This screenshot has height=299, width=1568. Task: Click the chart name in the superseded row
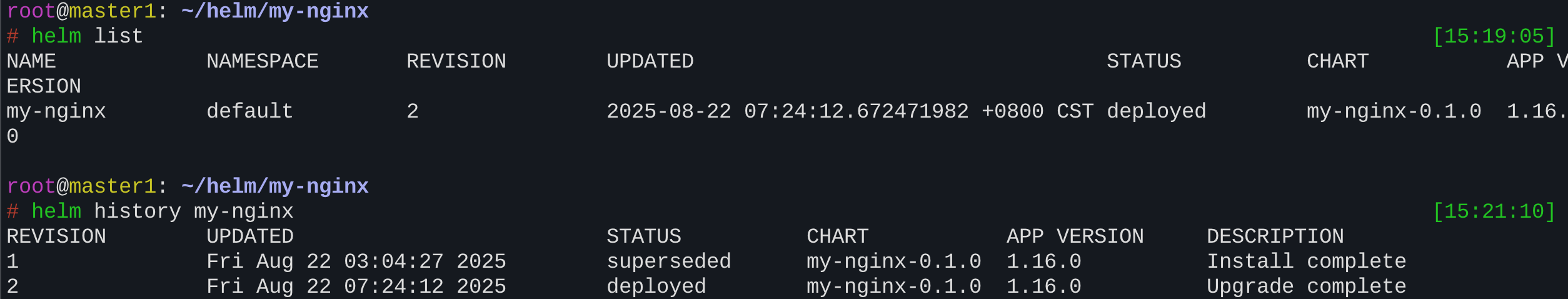(893, 261)
